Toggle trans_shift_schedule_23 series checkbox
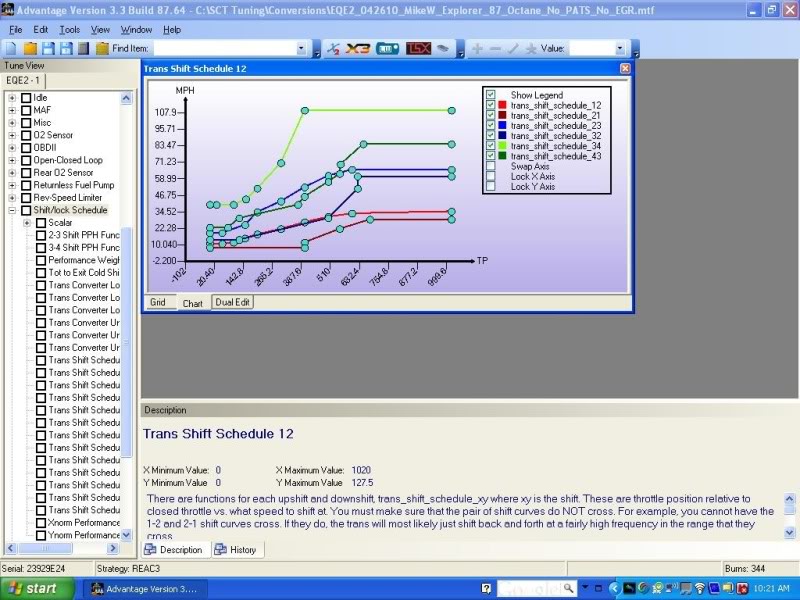 pos(490,126)
